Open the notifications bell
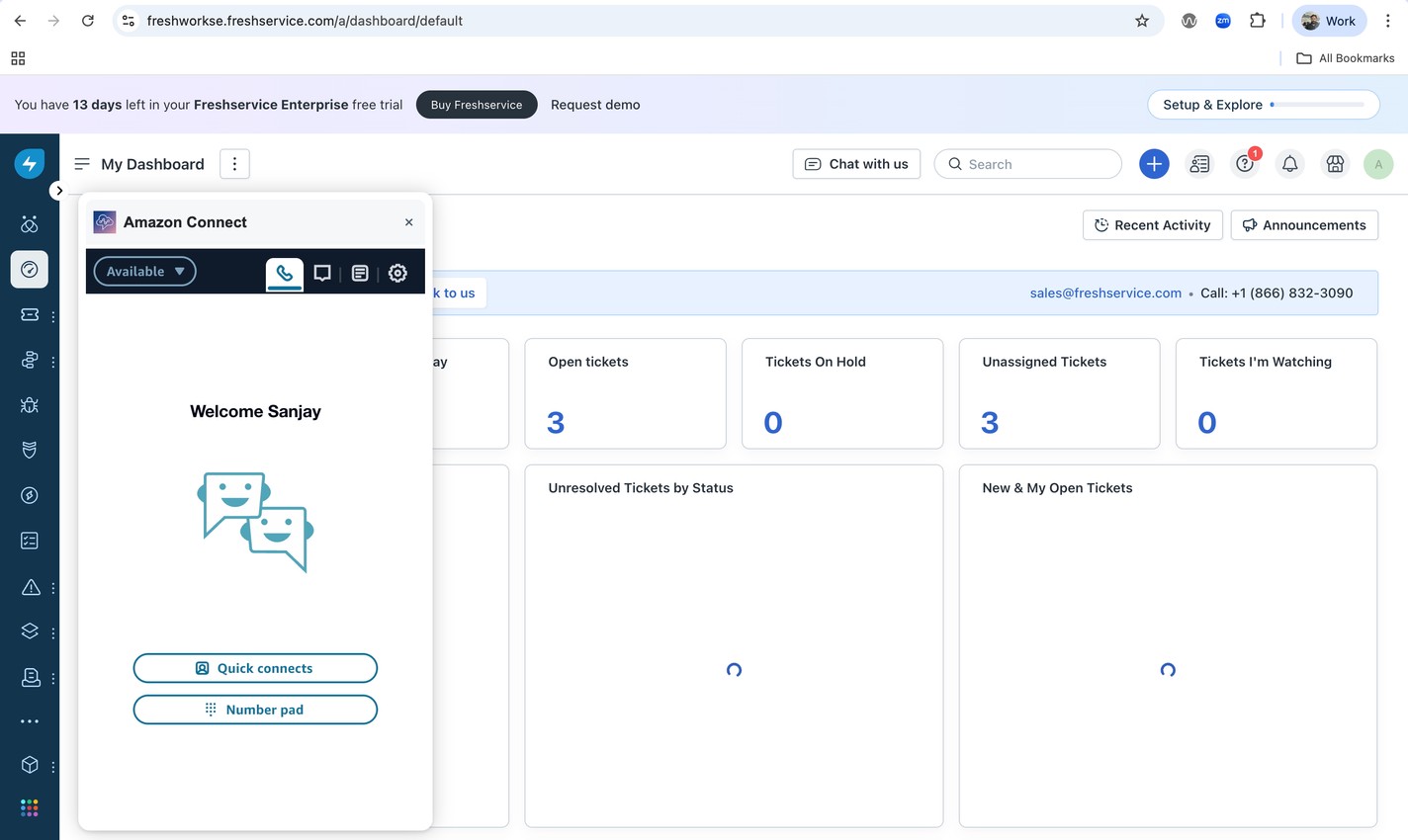Viewport: 1408px width, 840px height. coord(1289,163)
